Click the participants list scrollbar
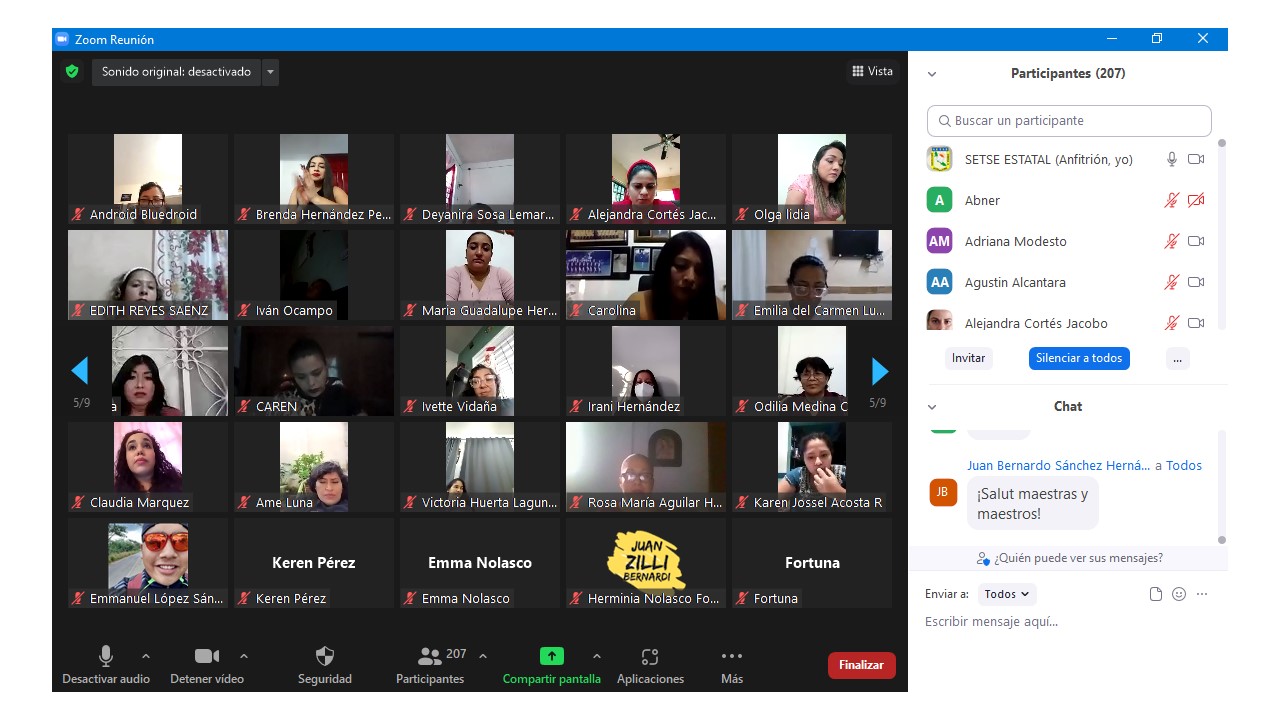Screen dimensions: 1280x720 pos(1221,235)
